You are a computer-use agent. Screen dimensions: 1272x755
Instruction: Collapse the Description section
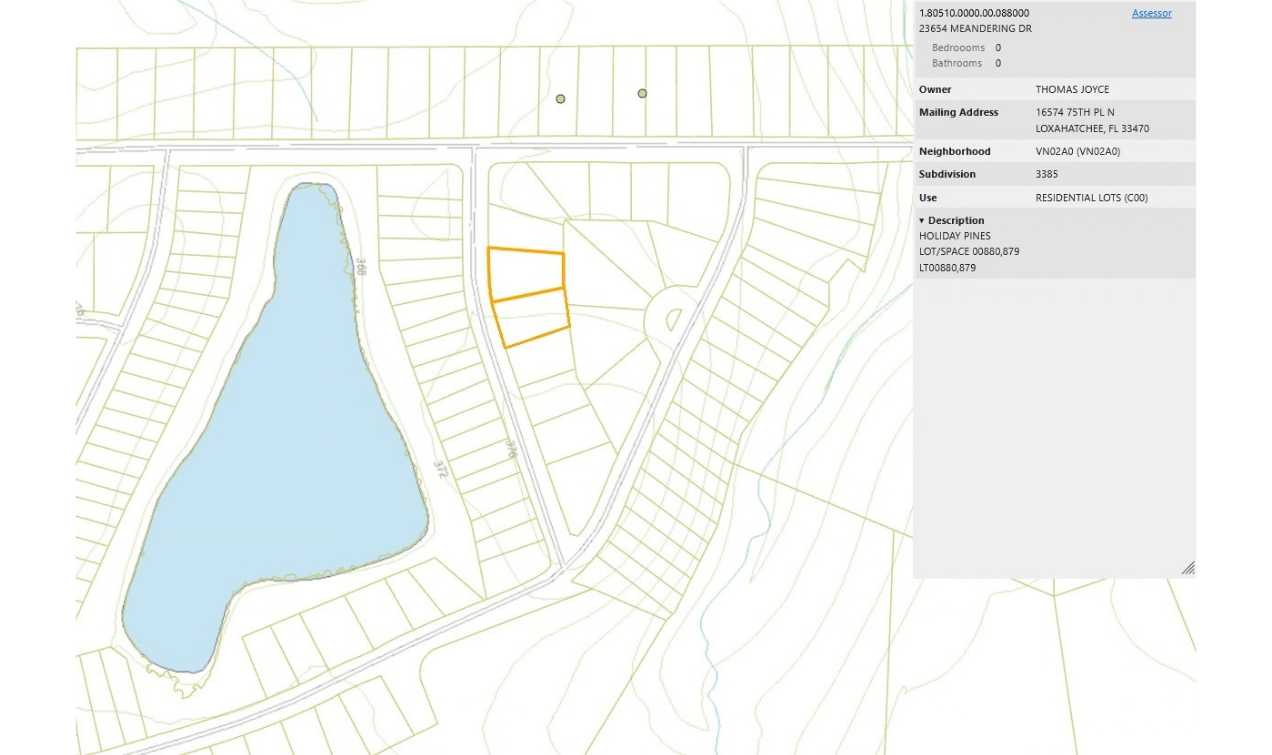922,220
